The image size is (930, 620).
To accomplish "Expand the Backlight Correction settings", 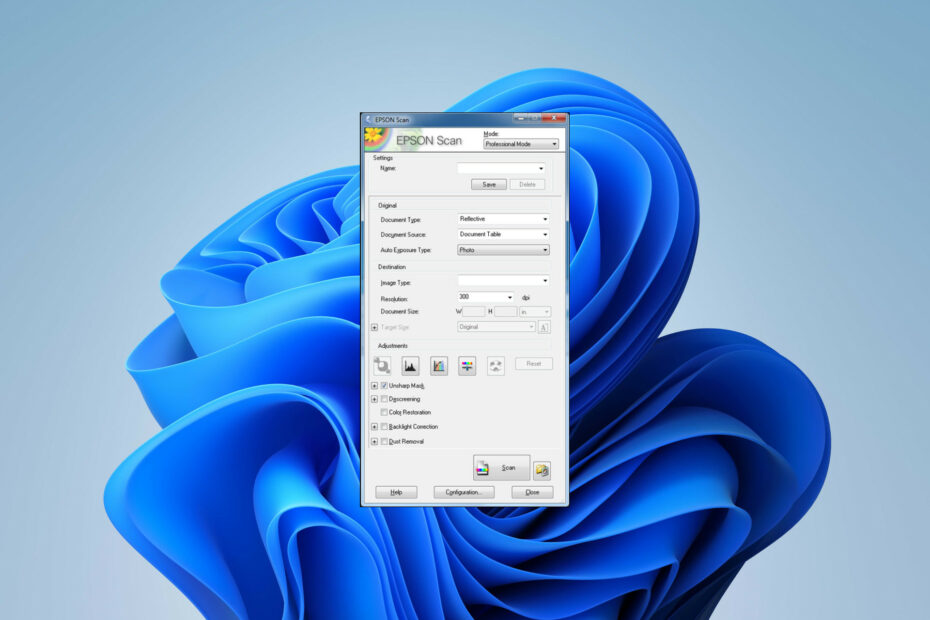I will pos(374,427).
